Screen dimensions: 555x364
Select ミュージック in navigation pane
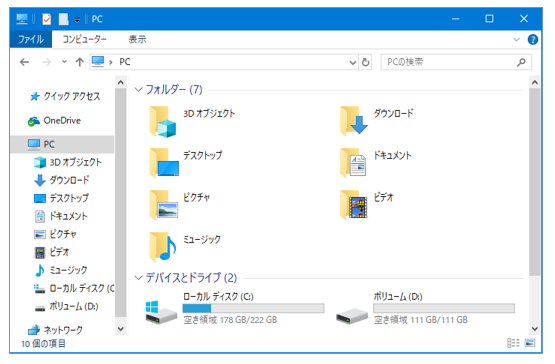pos(61,270)
